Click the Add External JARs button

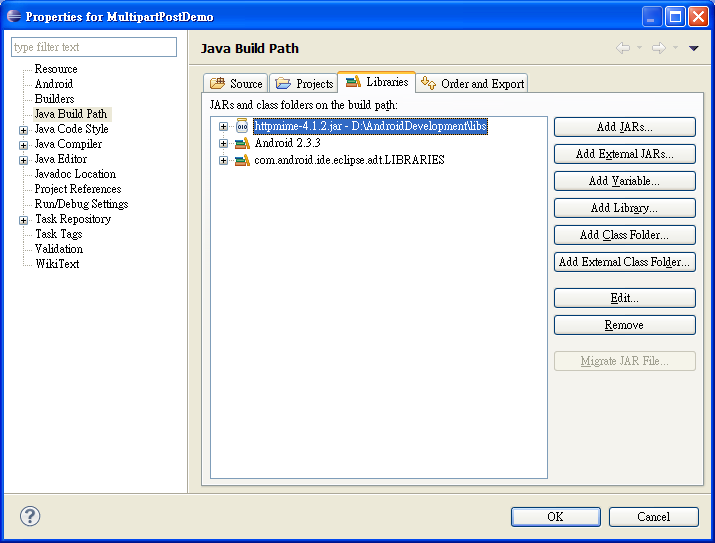[x=625, y=154]
